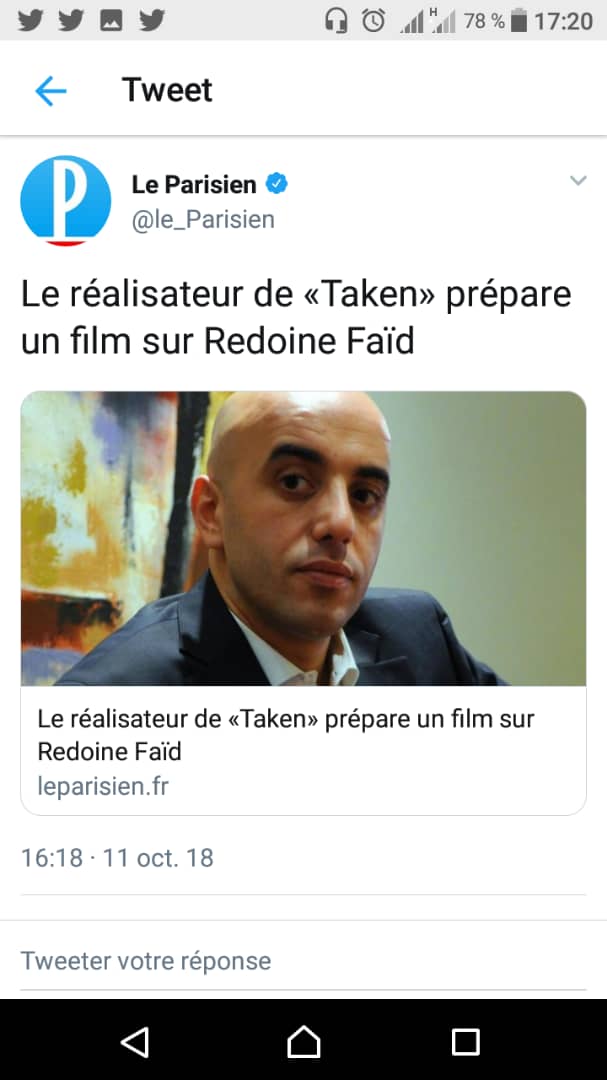Tap Android recent apps square
The width and height of the screenshot is (607, 1080).
[465, 1041]
